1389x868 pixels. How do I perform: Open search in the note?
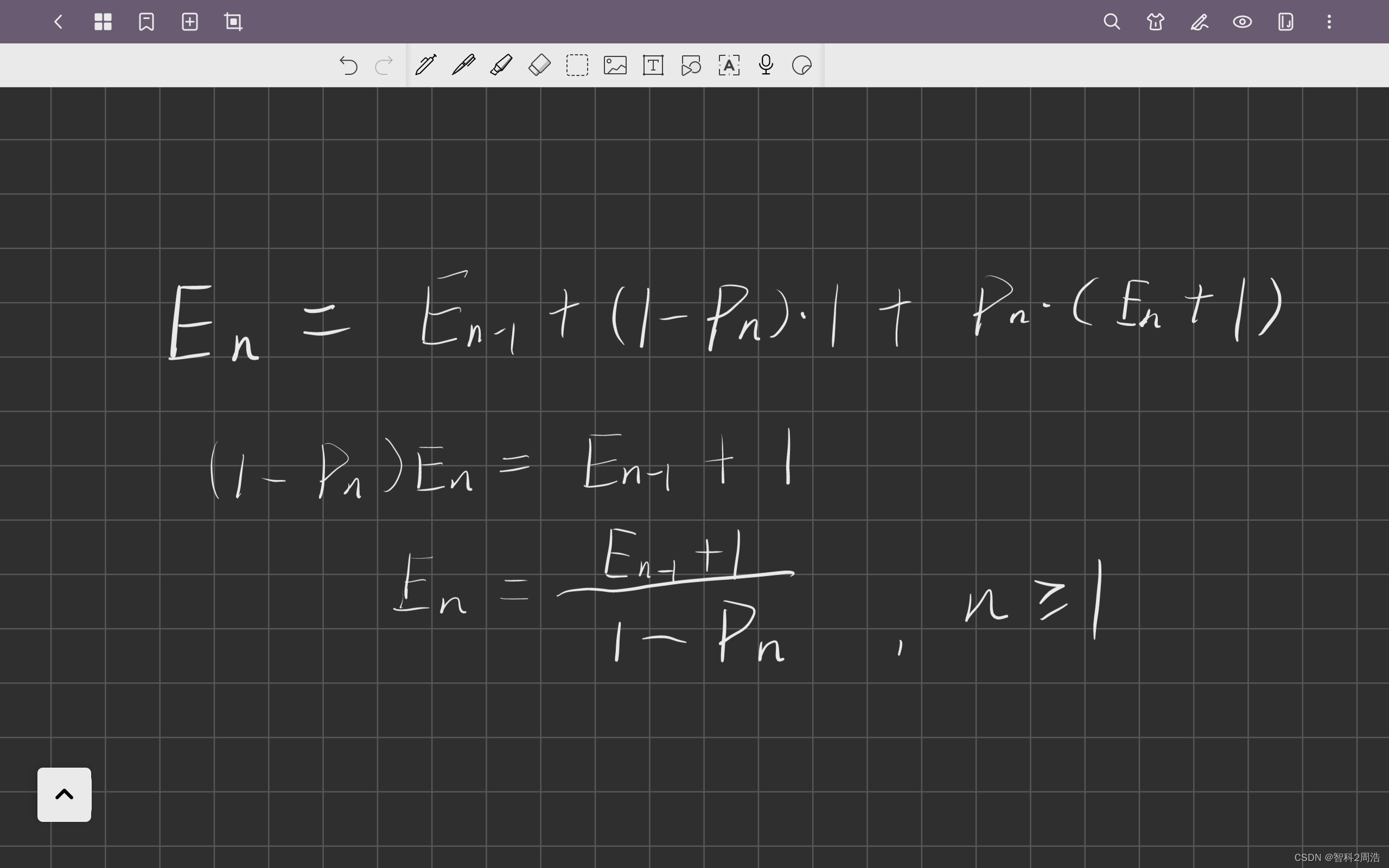tap(1111, 22)
